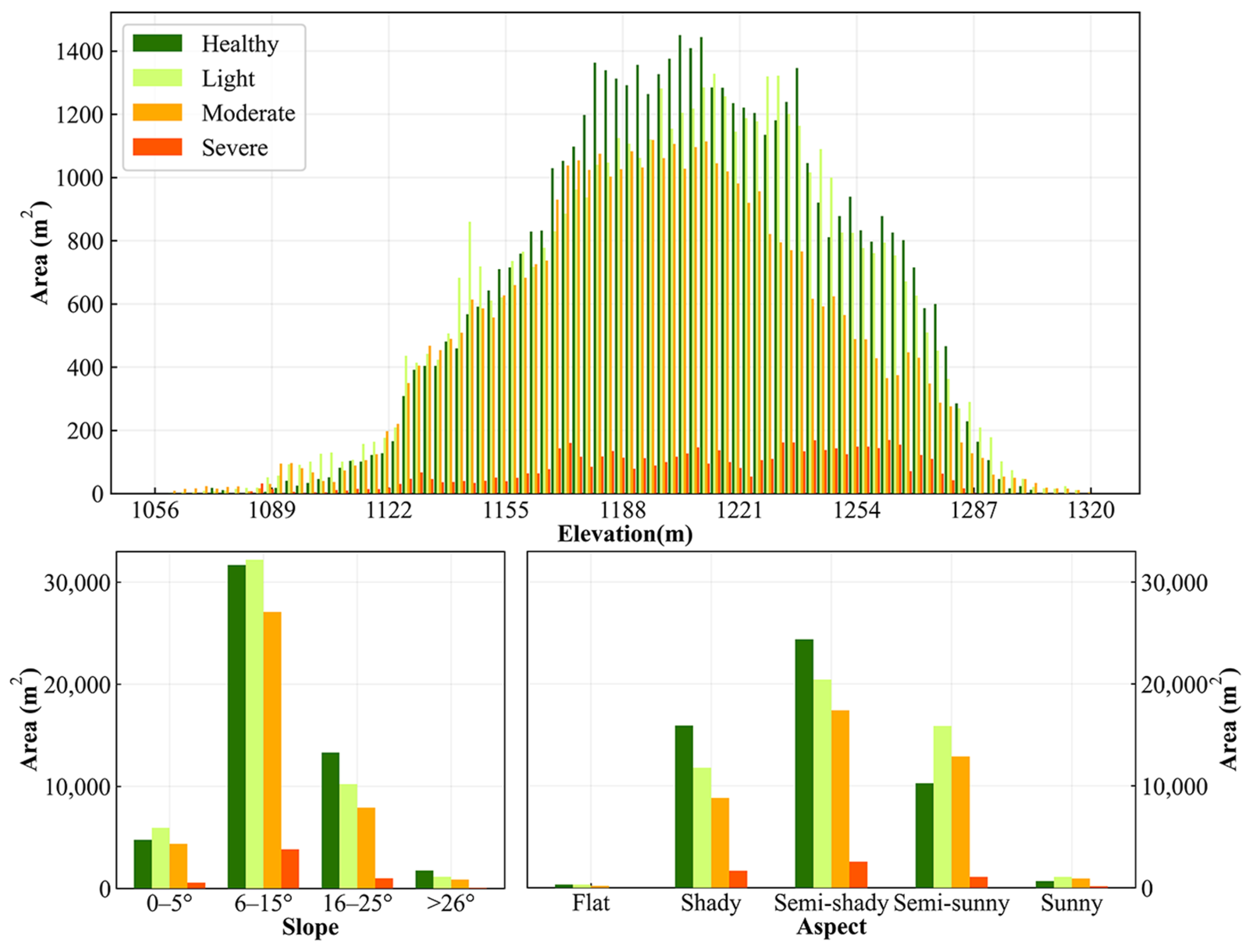The width and height of the screenshot is (1250, 952).
Task: Click the Severe legend label text
Action: pyautogui.click(x=235, y=148)
